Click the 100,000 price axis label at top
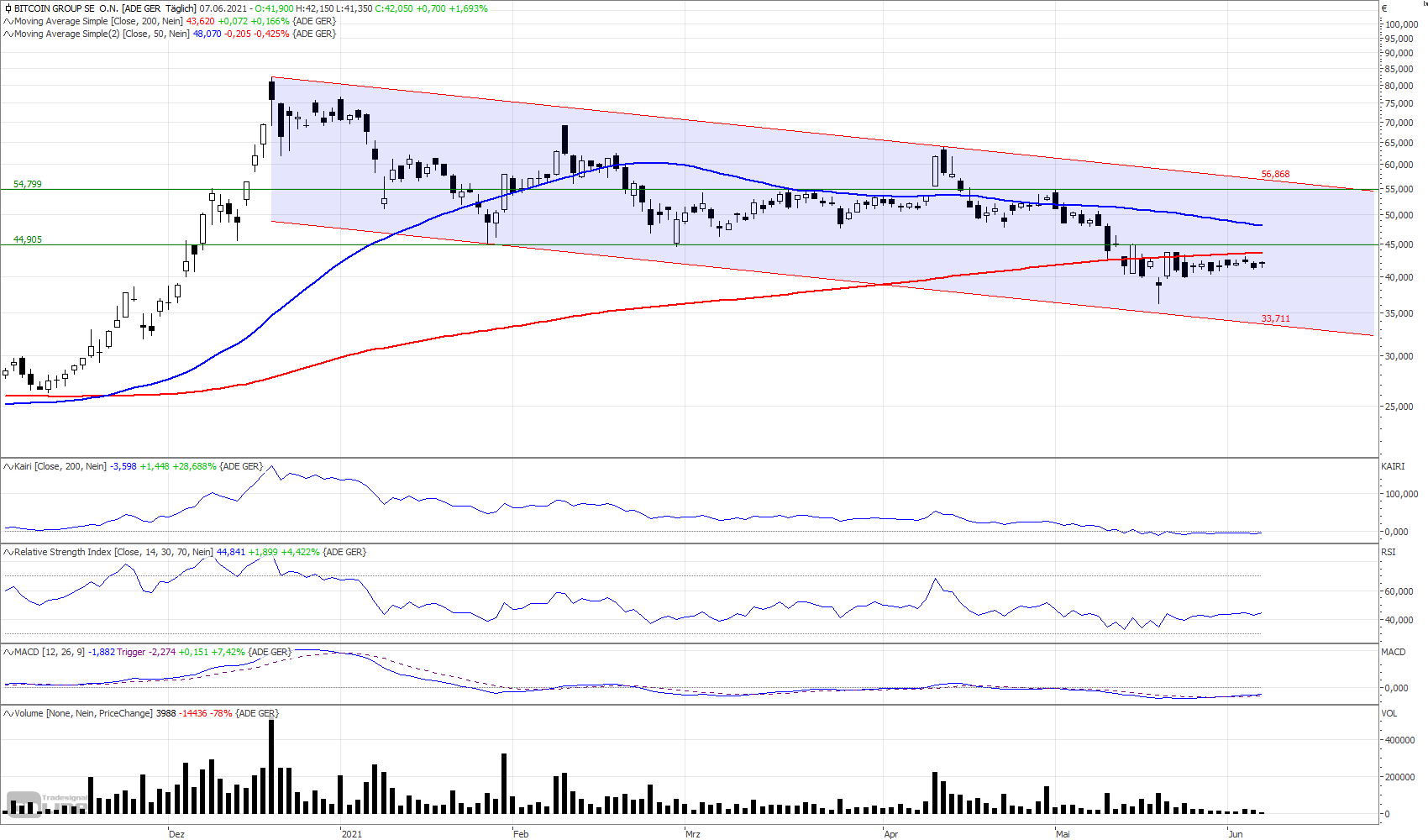1428x840 pixels. (1402, 24)
